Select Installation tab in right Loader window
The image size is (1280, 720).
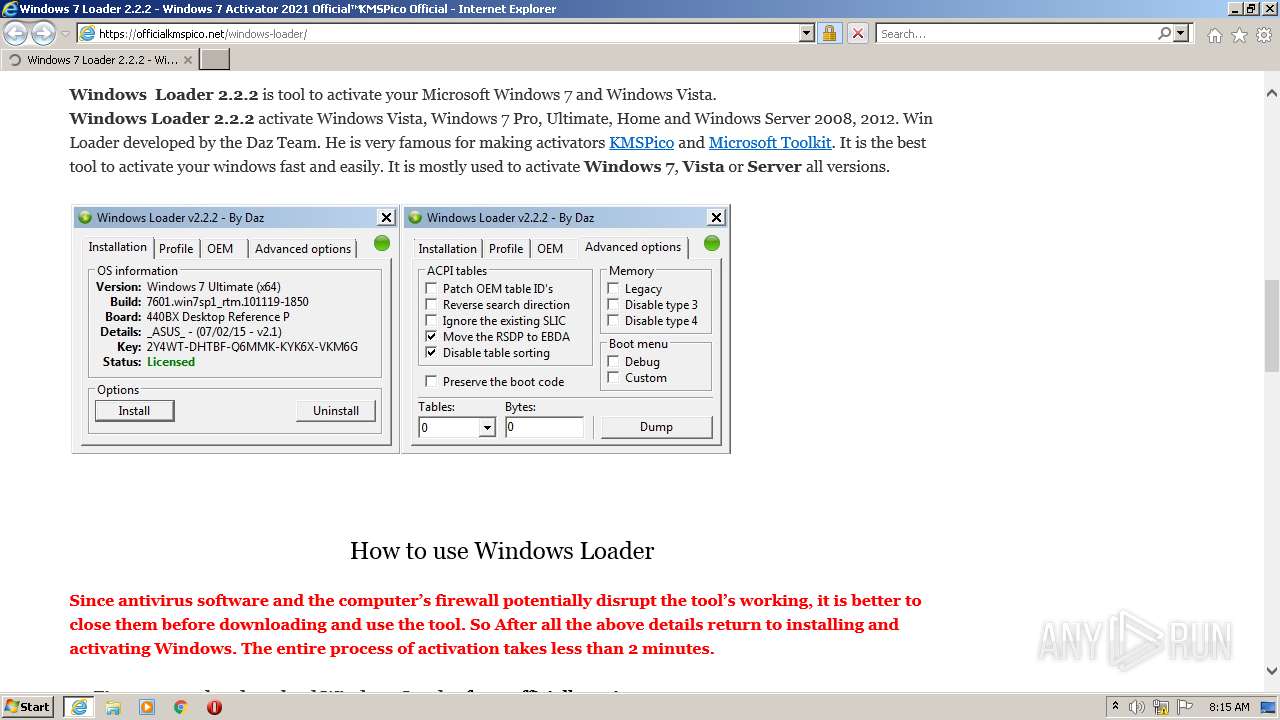447,249
